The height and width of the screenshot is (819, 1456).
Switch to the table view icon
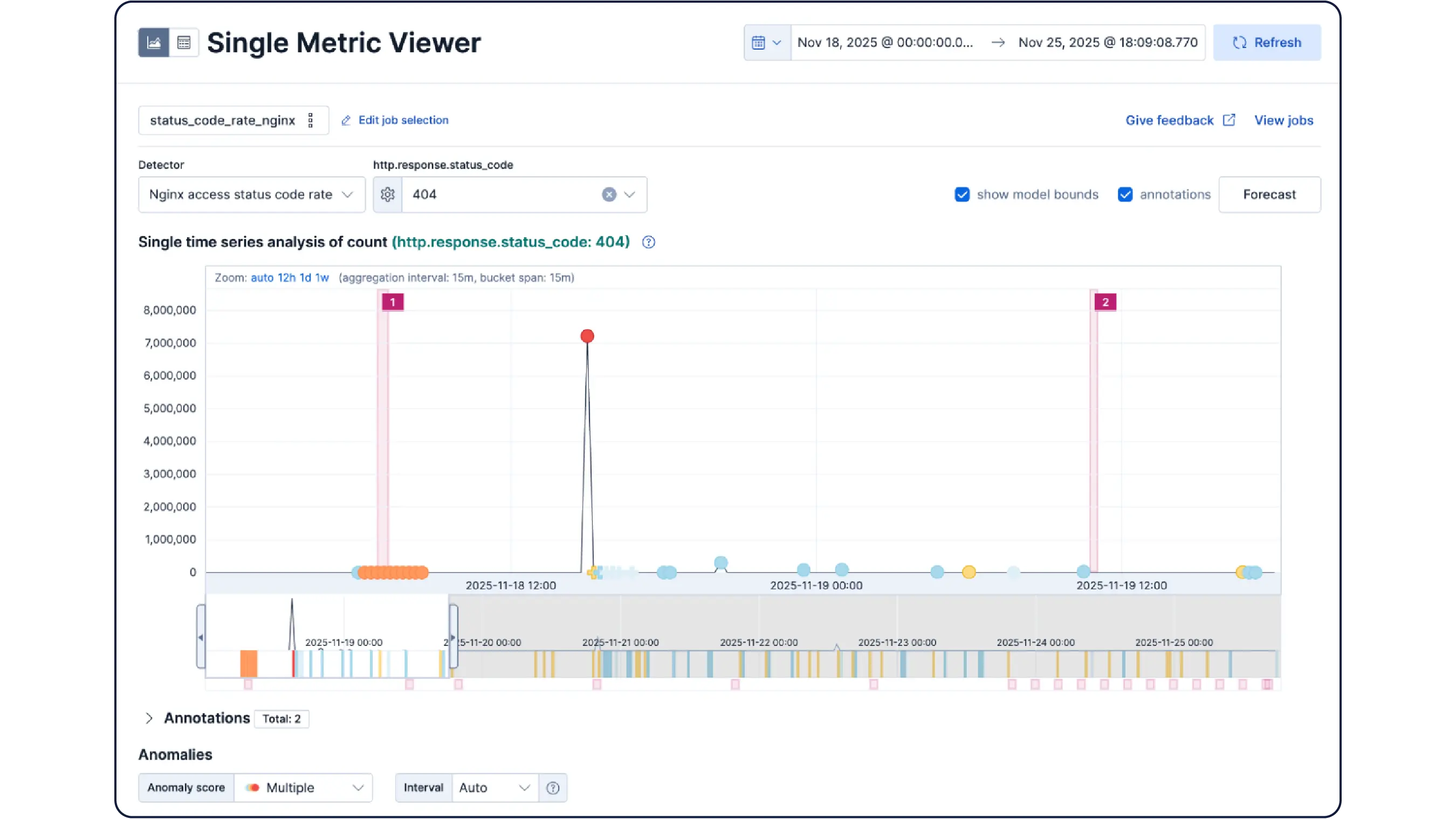tap(184, 43)
